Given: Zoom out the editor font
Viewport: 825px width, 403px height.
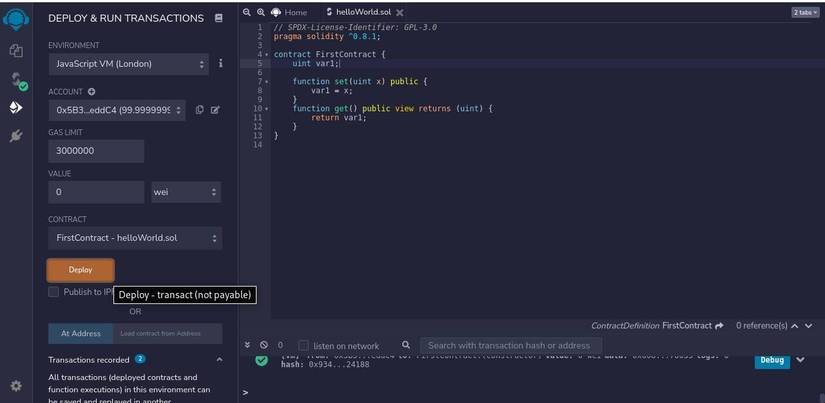Looking at the screenshot, I should (246, 12).
